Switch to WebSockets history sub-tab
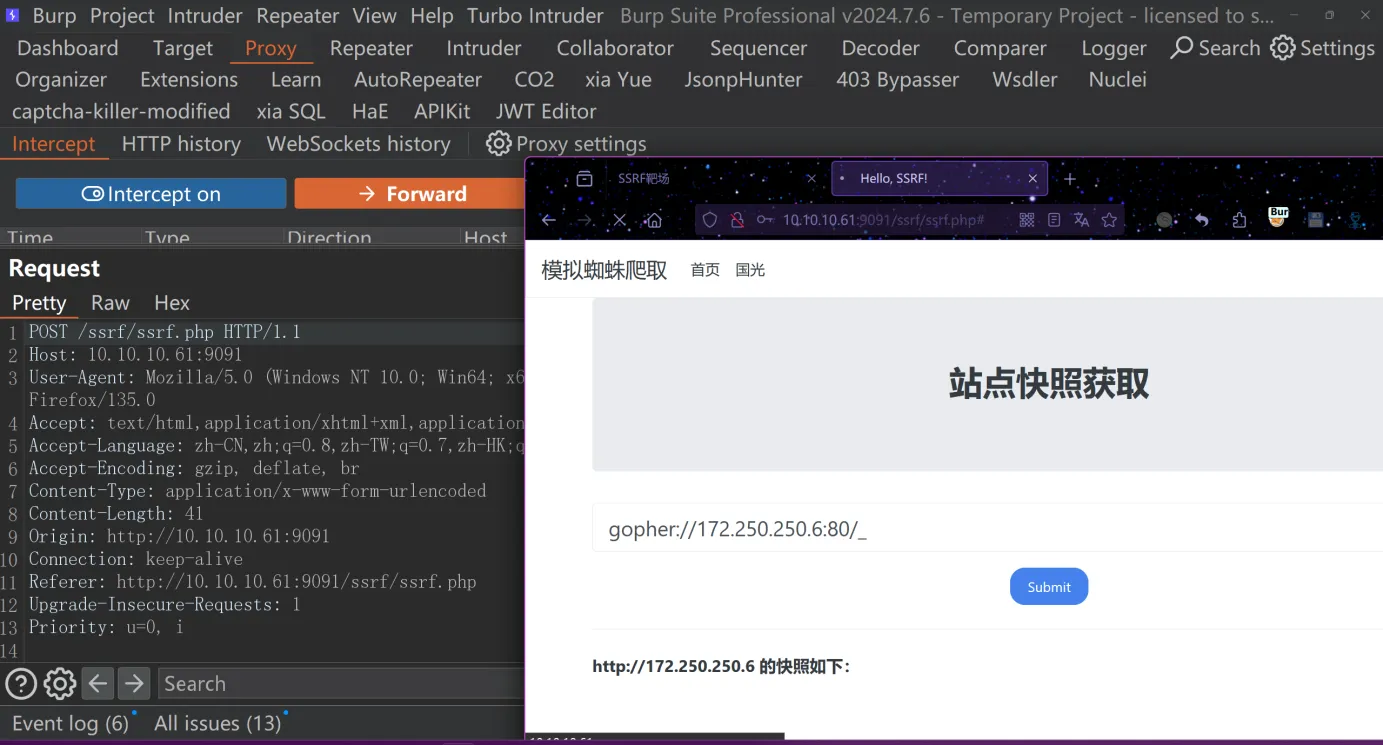Image resolution: width=1383 pixels, height=745 pixels. click(x=358, y=144)
